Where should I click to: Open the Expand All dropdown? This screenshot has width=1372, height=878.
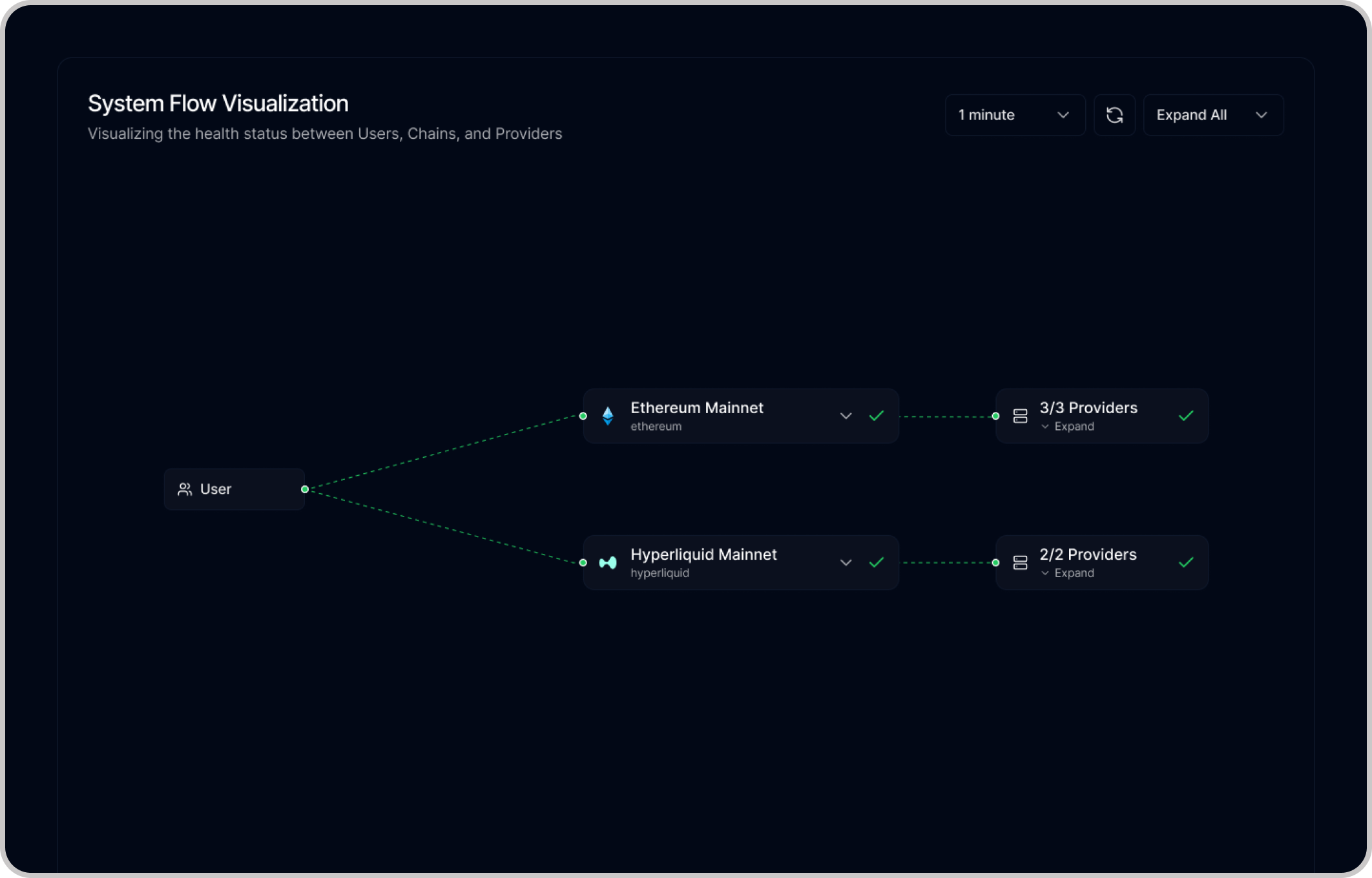tap(1212, 115)
